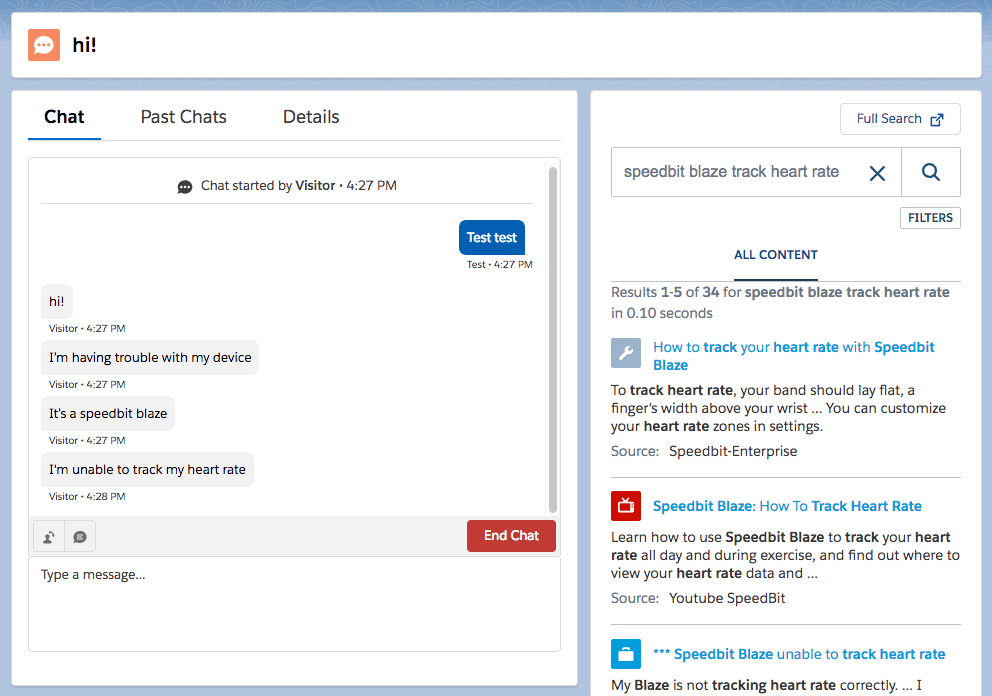Expand the FILTERS options

click(930, 218)
